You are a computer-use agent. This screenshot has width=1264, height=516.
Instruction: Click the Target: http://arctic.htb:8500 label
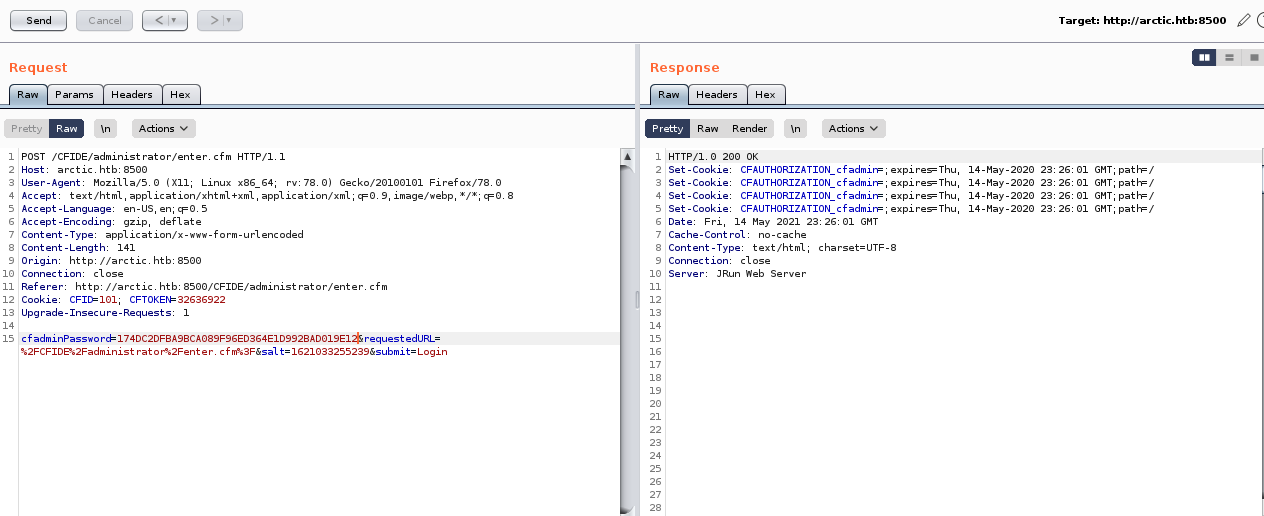point(1142,20)
